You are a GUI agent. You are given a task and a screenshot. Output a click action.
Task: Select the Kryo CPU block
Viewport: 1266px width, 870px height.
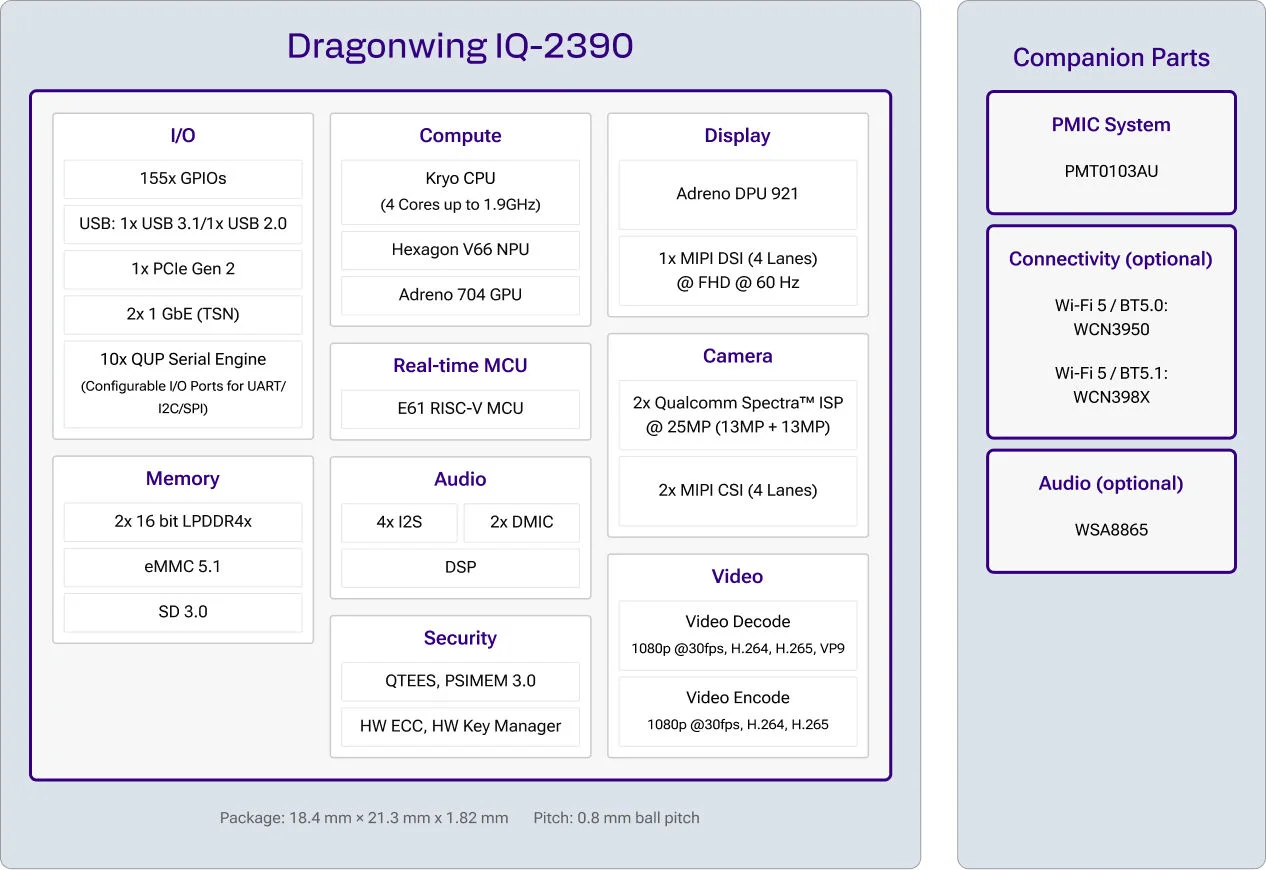coord(460,192)
